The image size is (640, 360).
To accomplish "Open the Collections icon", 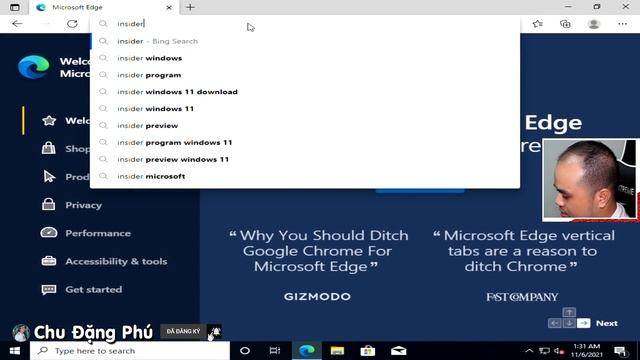I will [565, 24].
